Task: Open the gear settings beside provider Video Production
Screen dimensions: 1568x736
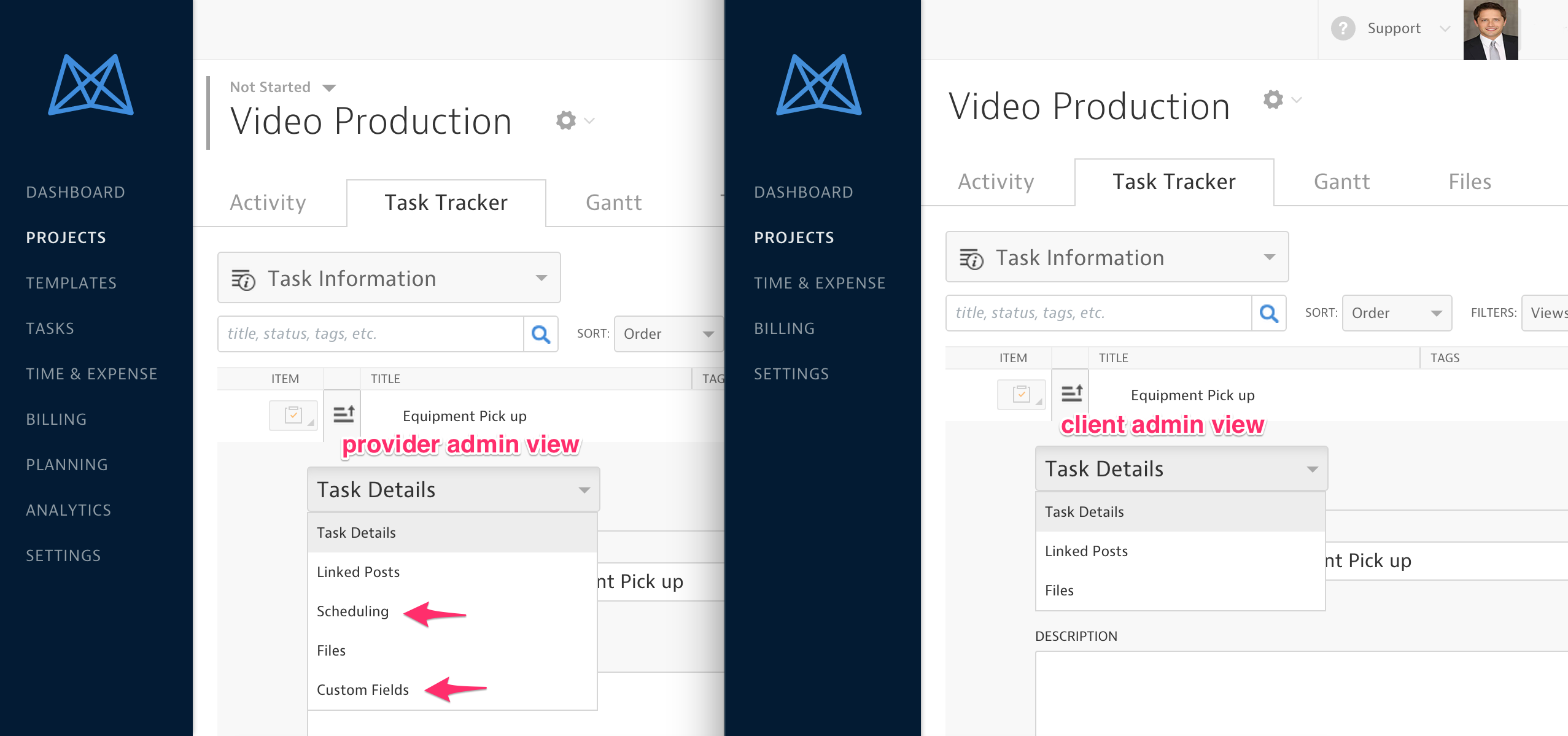Action: [566, 120]
